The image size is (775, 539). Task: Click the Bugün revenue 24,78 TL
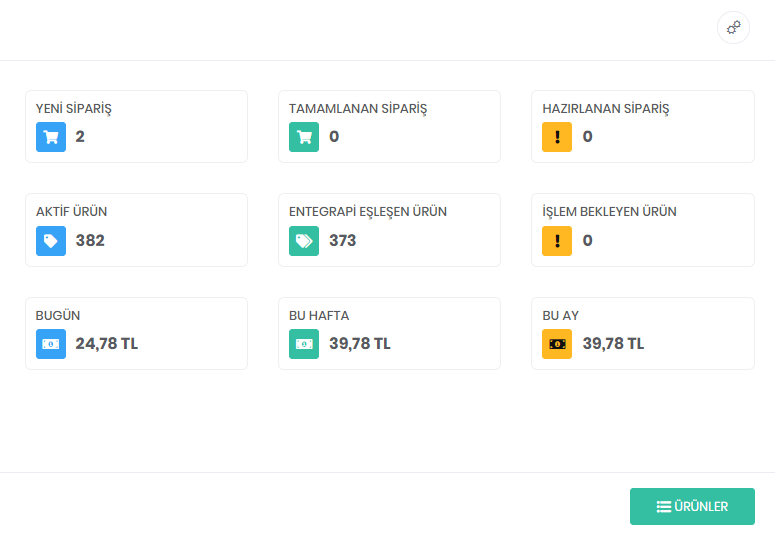pos(107,344)
